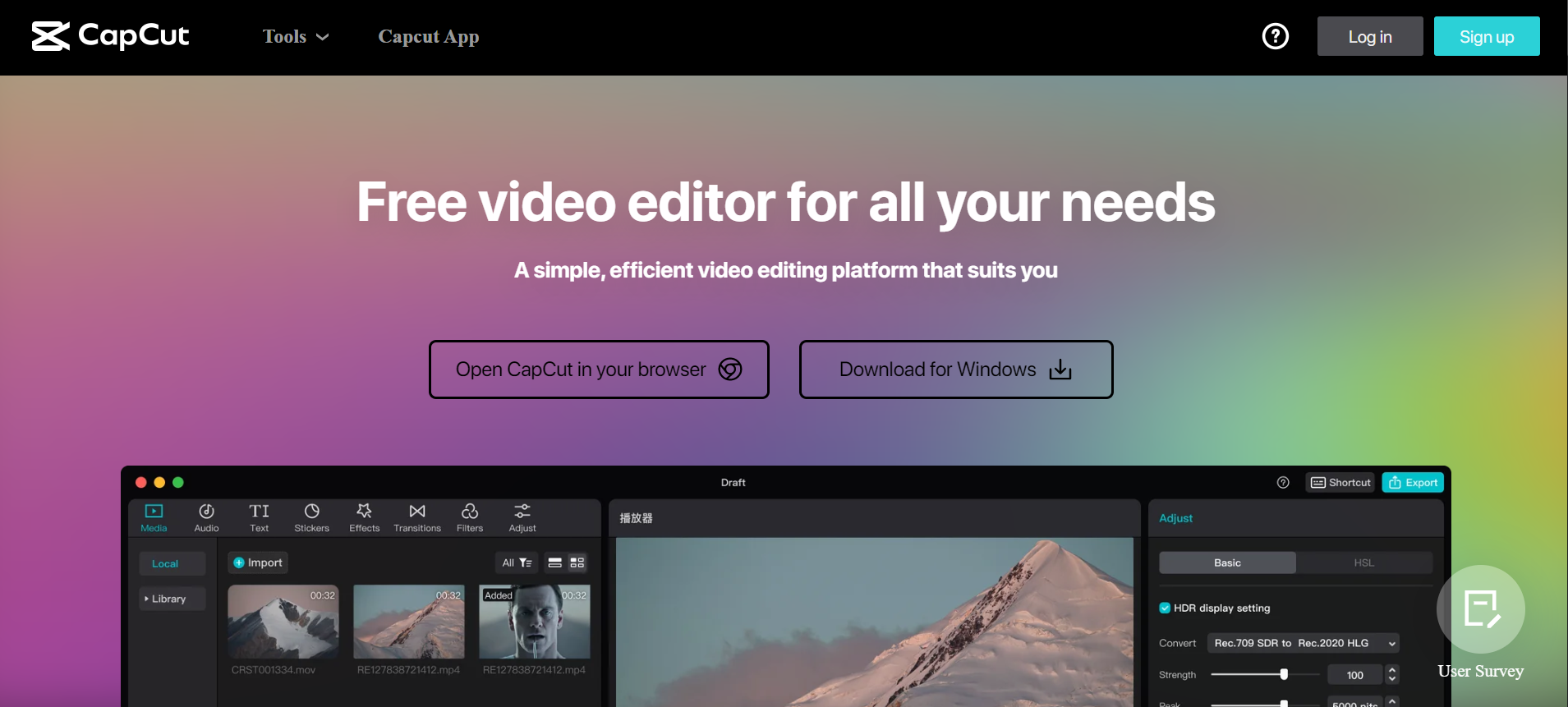Select CRST001334.mov thumbnail
Image resolution: width=1568 pixels, height=707 pixels.
283,622
